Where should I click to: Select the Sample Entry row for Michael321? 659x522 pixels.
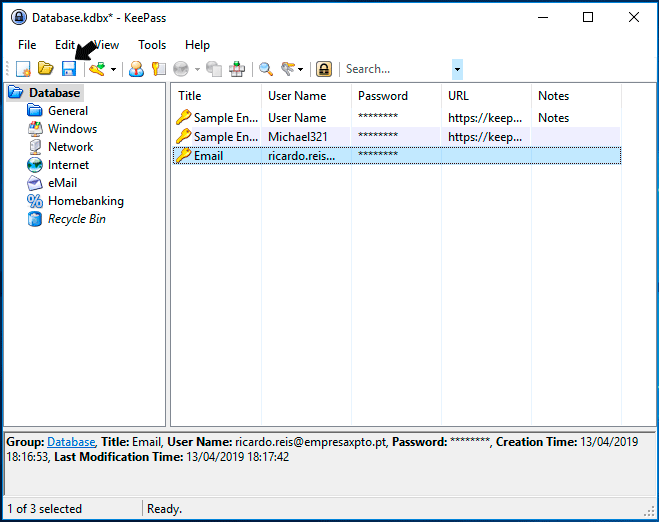[x=397, y=137]
